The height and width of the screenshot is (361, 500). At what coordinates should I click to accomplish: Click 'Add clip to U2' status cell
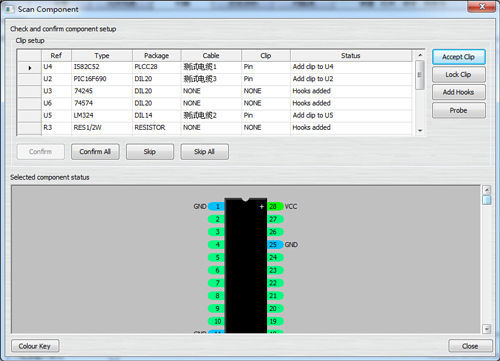click(x=351, y=79)
